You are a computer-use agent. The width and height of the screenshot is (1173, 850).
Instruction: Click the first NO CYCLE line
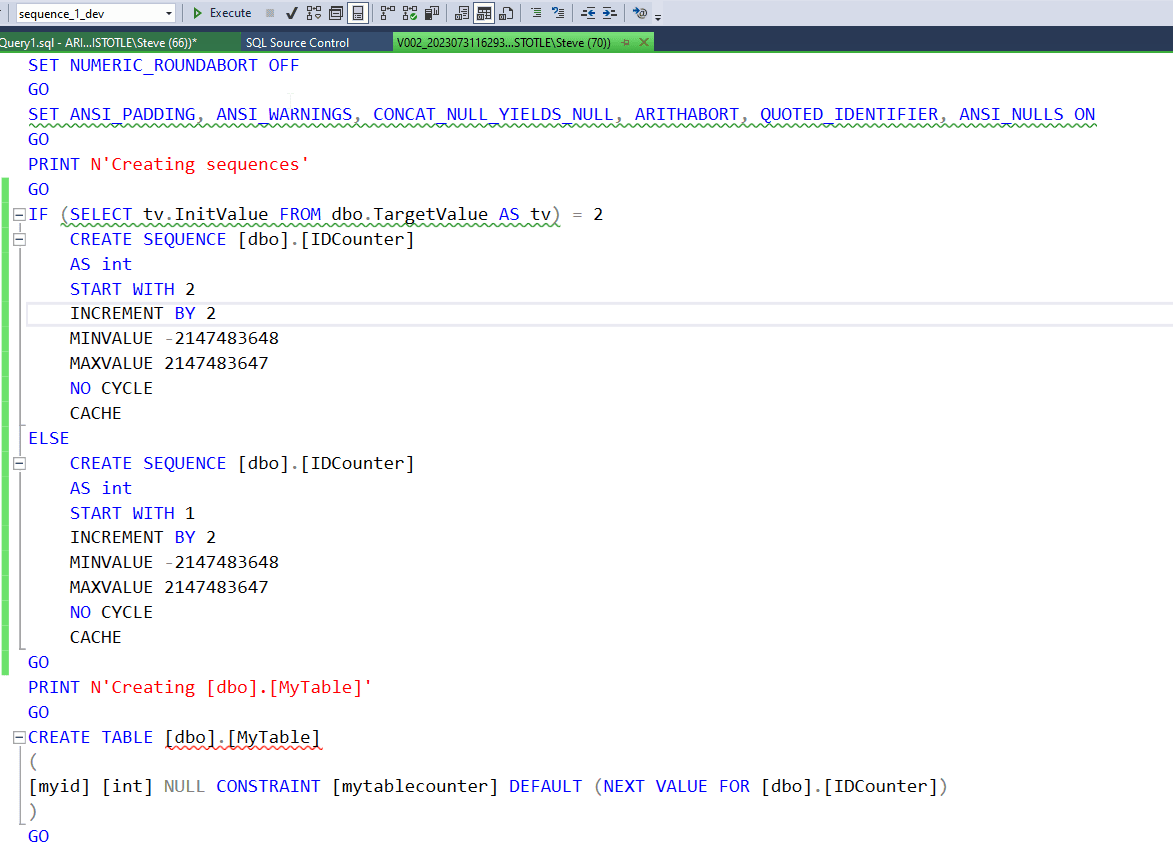coord(111,388)
